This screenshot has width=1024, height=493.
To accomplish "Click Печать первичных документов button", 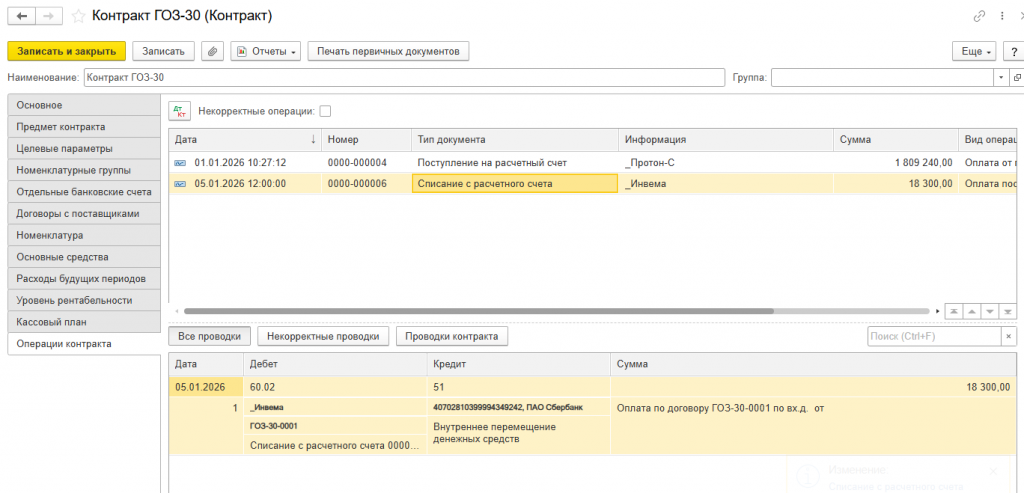I will pyautogui.click(x=389, y=51).
